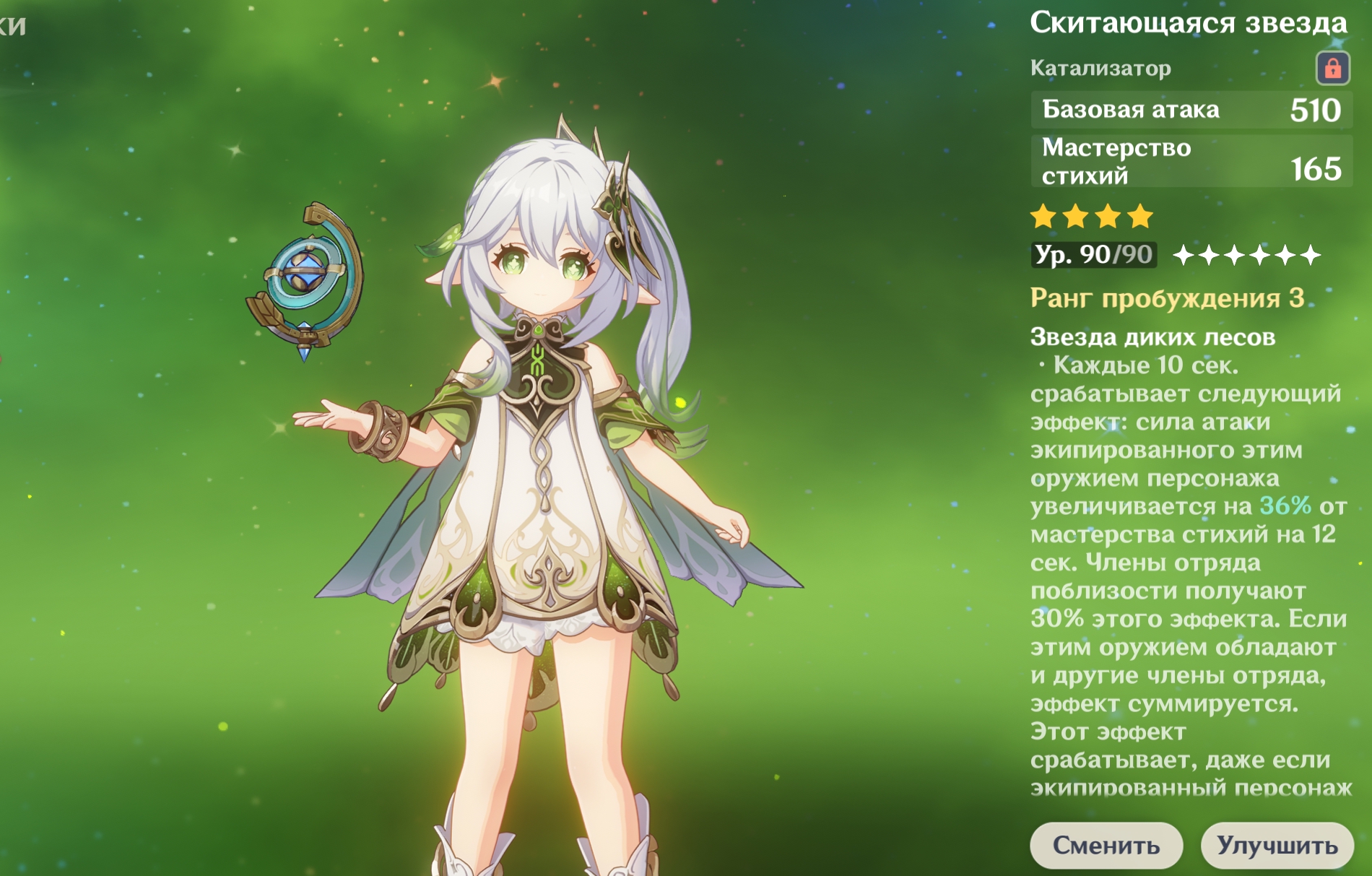Click the partially cut-off bottom description line

coord(1191,787)
